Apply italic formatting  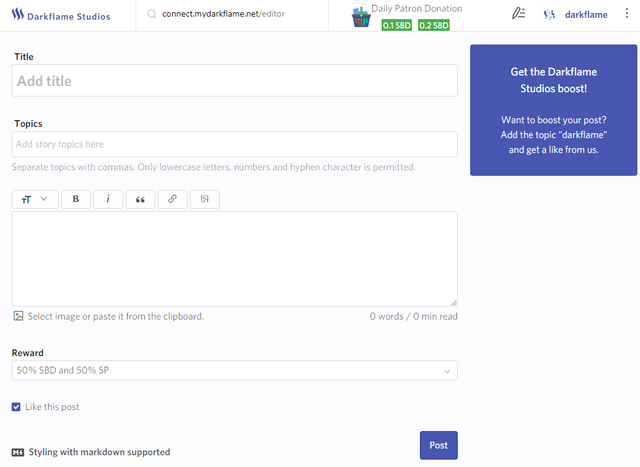pos(108,199)
